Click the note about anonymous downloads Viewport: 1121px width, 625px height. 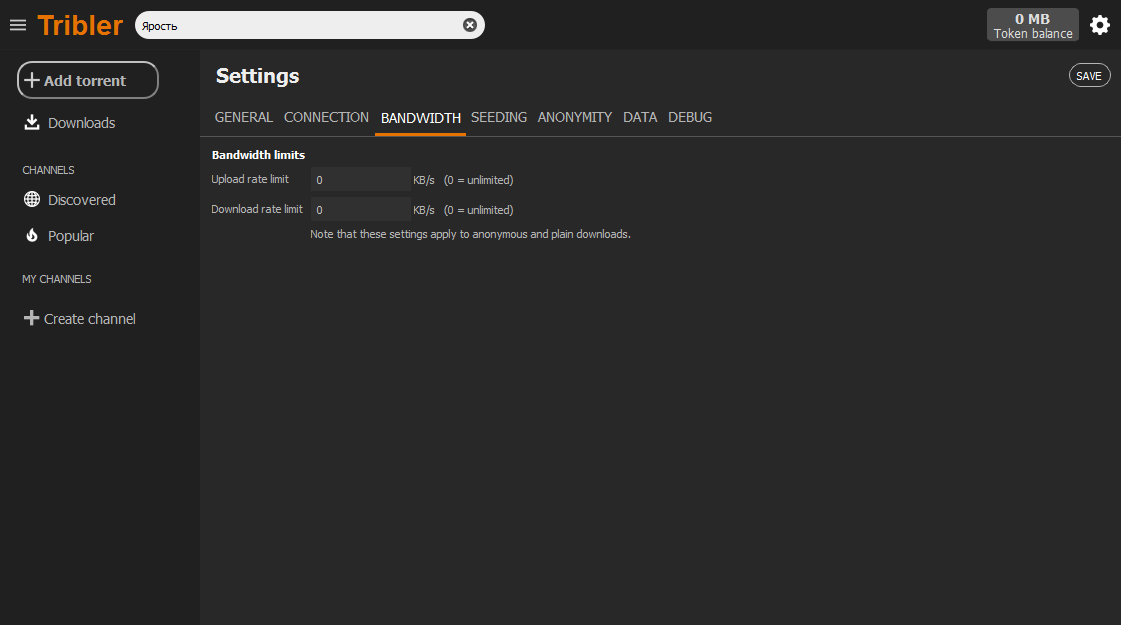[470, 235]
